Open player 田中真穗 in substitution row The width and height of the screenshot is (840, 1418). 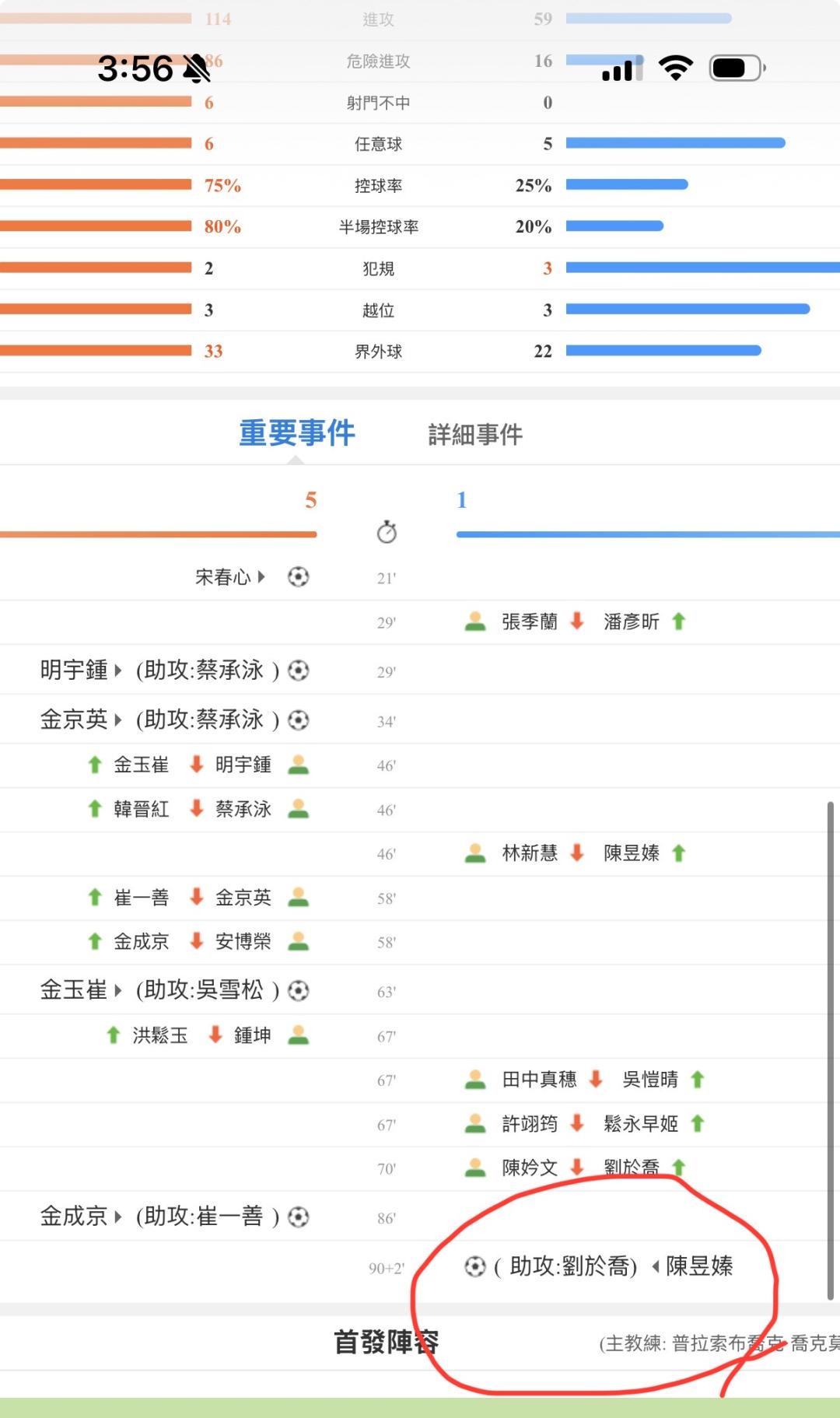pos(539,1080)
